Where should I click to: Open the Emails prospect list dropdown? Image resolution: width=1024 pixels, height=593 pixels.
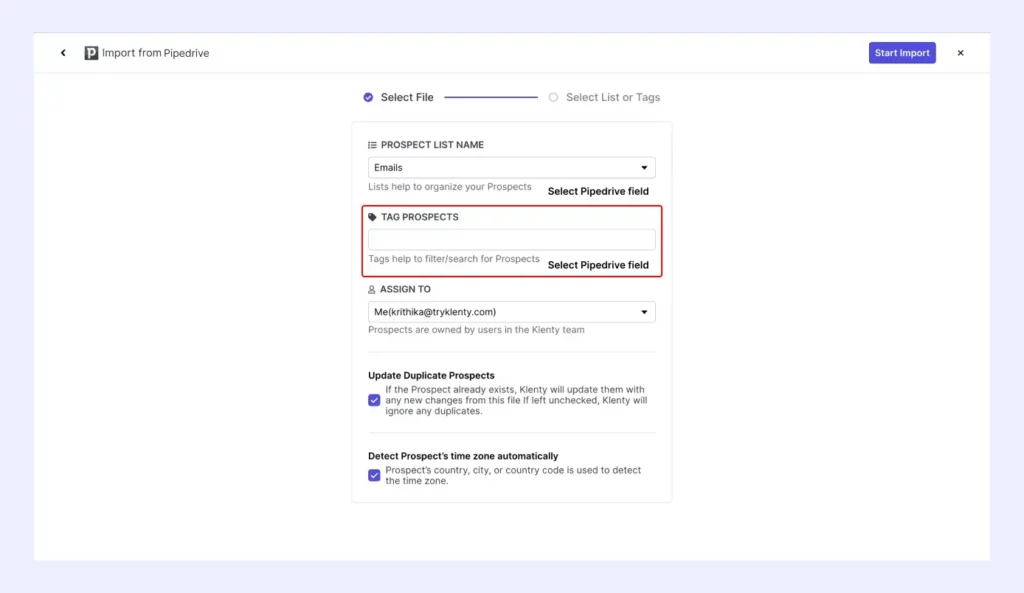coord(511,168)
